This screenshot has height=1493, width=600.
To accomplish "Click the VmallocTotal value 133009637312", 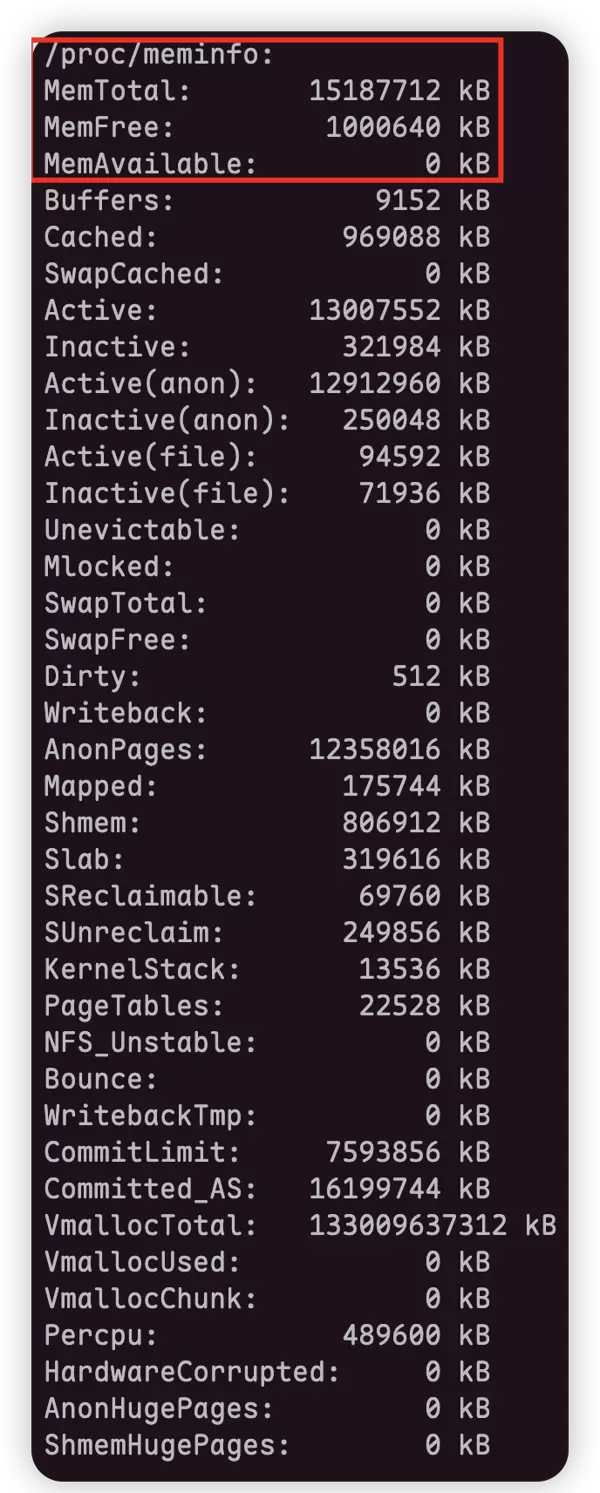I will click(x=408, y=1225).
